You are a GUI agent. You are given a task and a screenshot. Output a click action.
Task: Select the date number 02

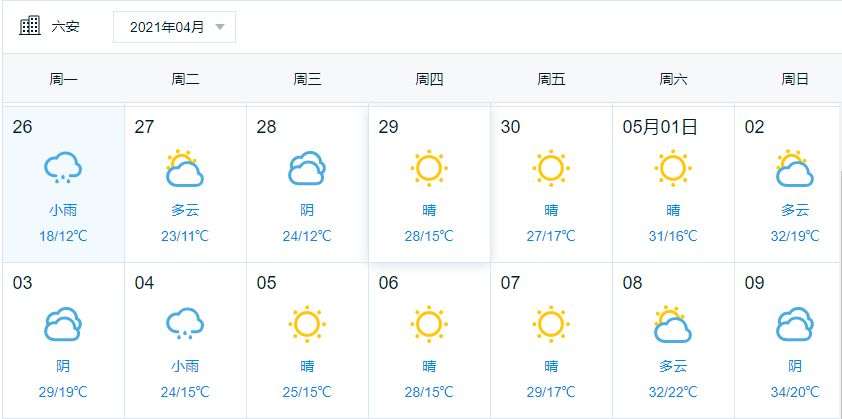pos(754,127)
